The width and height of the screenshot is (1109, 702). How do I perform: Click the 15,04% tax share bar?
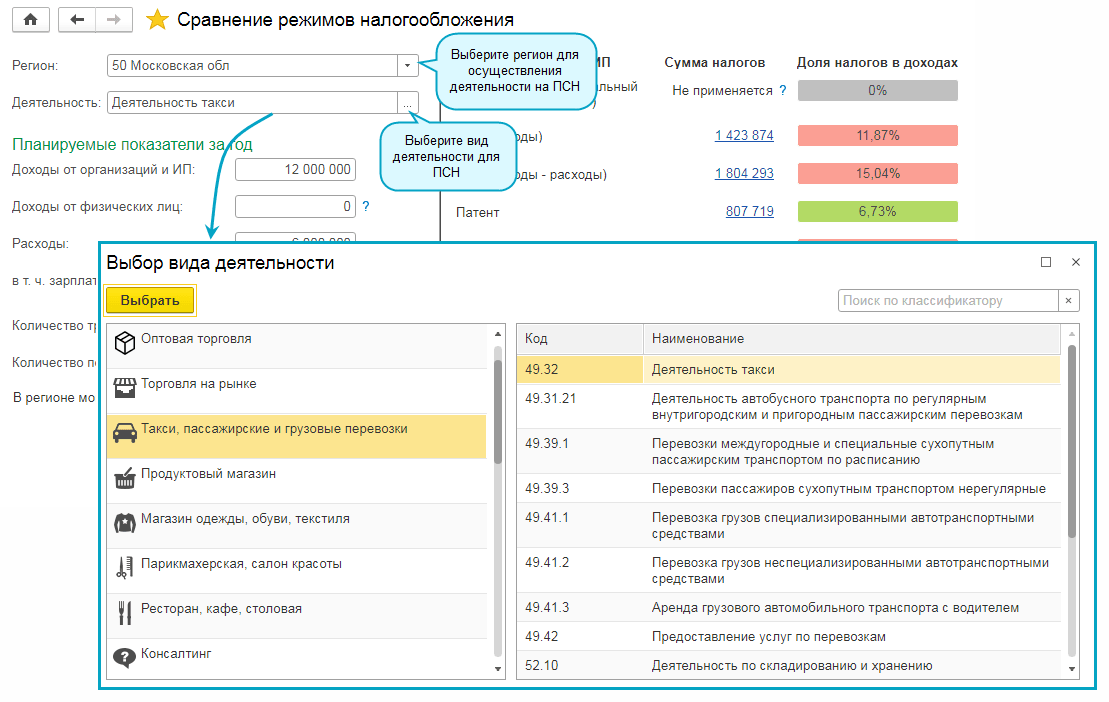tap(878, 173)
